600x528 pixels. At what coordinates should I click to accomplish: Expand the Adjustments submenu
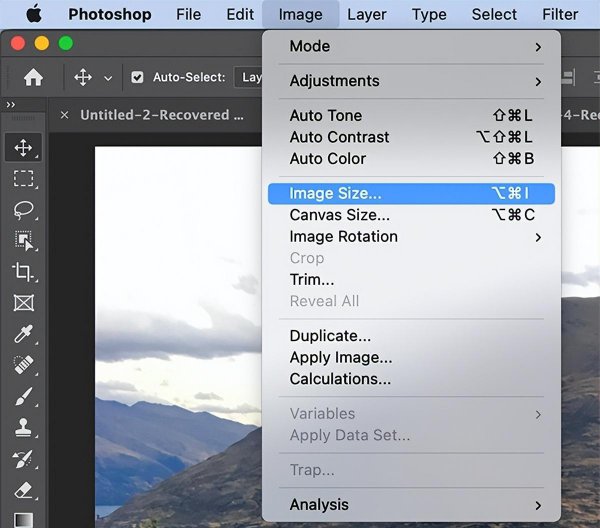pyautogui.click(x=411, y=81)
